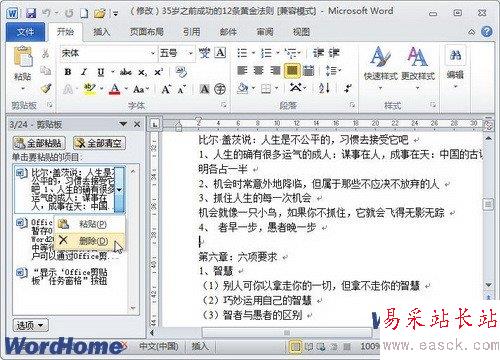
Task: Click the Shrink Font icon
Action: coord(182,89)
